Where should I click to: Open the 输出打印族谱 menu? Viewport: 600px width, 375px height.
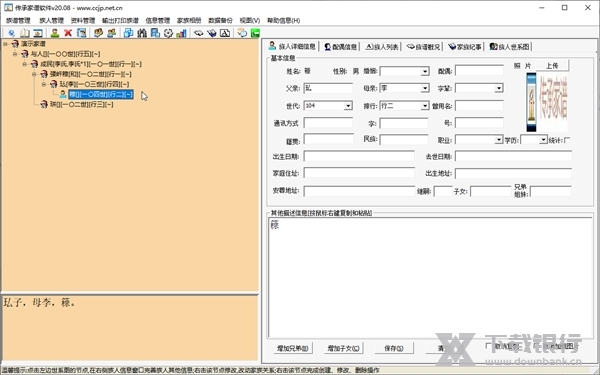(x=120, y=21)
